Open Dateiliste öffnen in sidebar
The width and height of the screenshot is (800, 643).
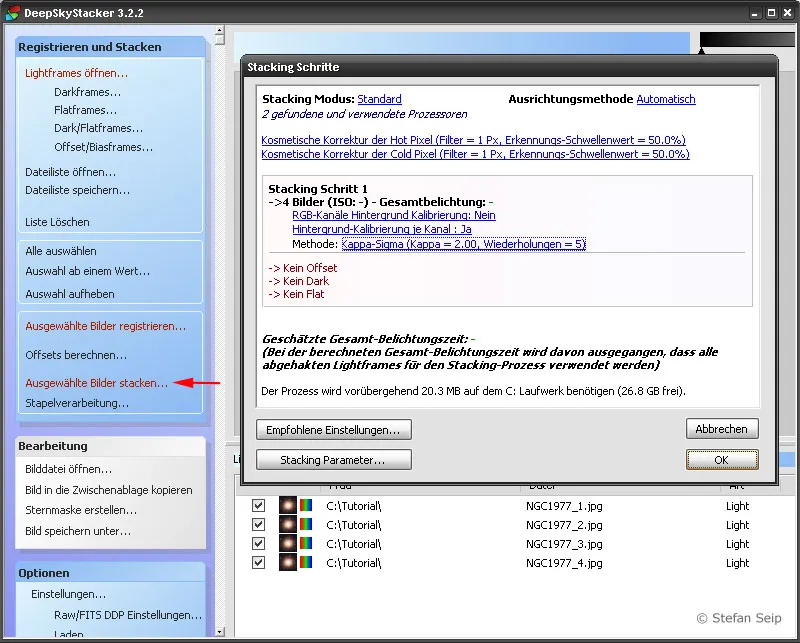pos(70,172)
